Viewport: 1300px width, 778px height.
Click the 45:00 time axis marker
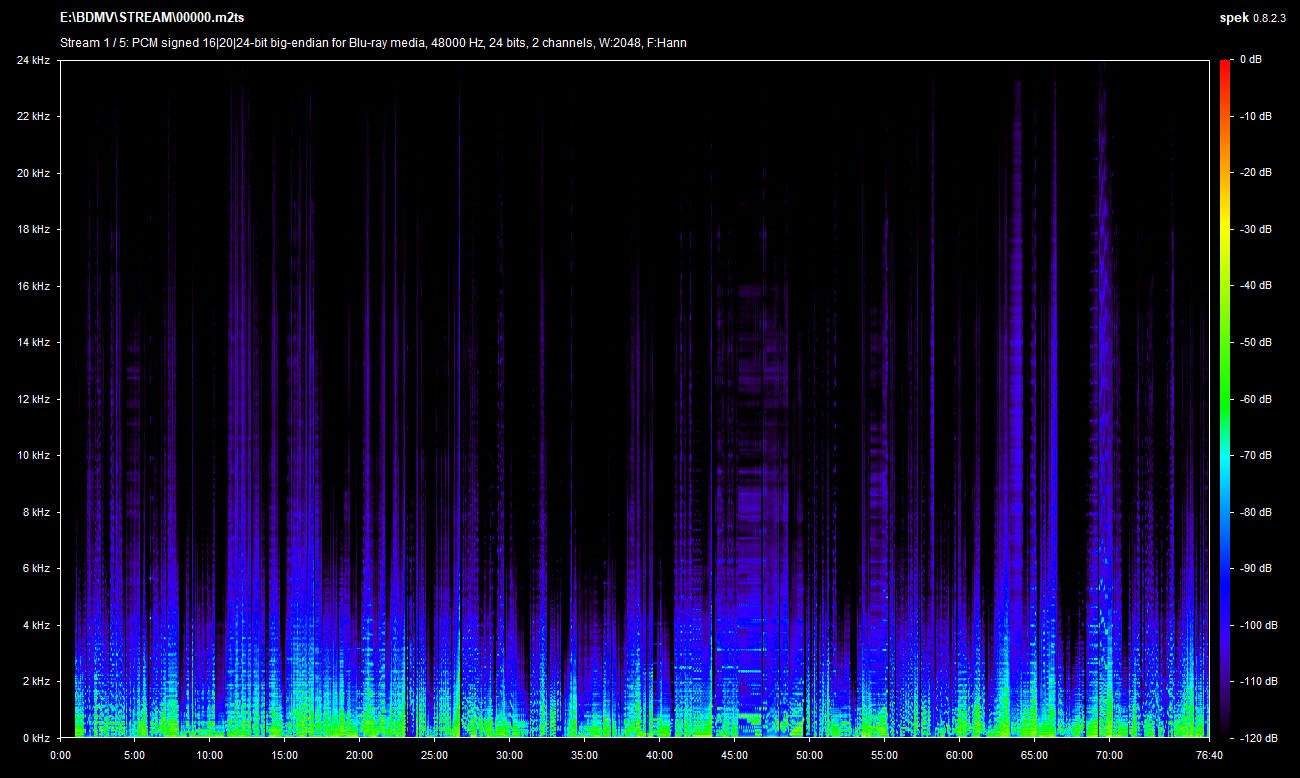(x=734, y=755)
